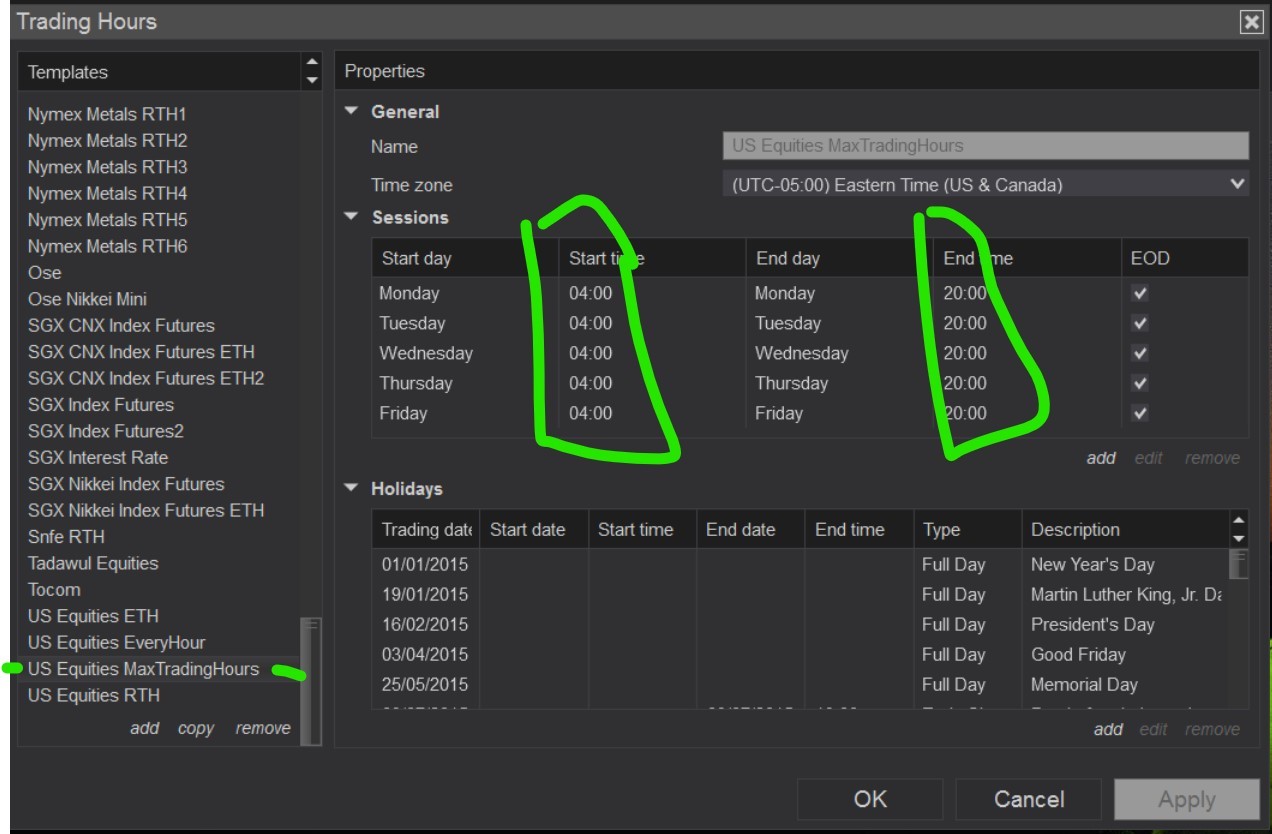Select the Monday session row
The width and height of the screenshot is (1272, 834).
(810, 293)
